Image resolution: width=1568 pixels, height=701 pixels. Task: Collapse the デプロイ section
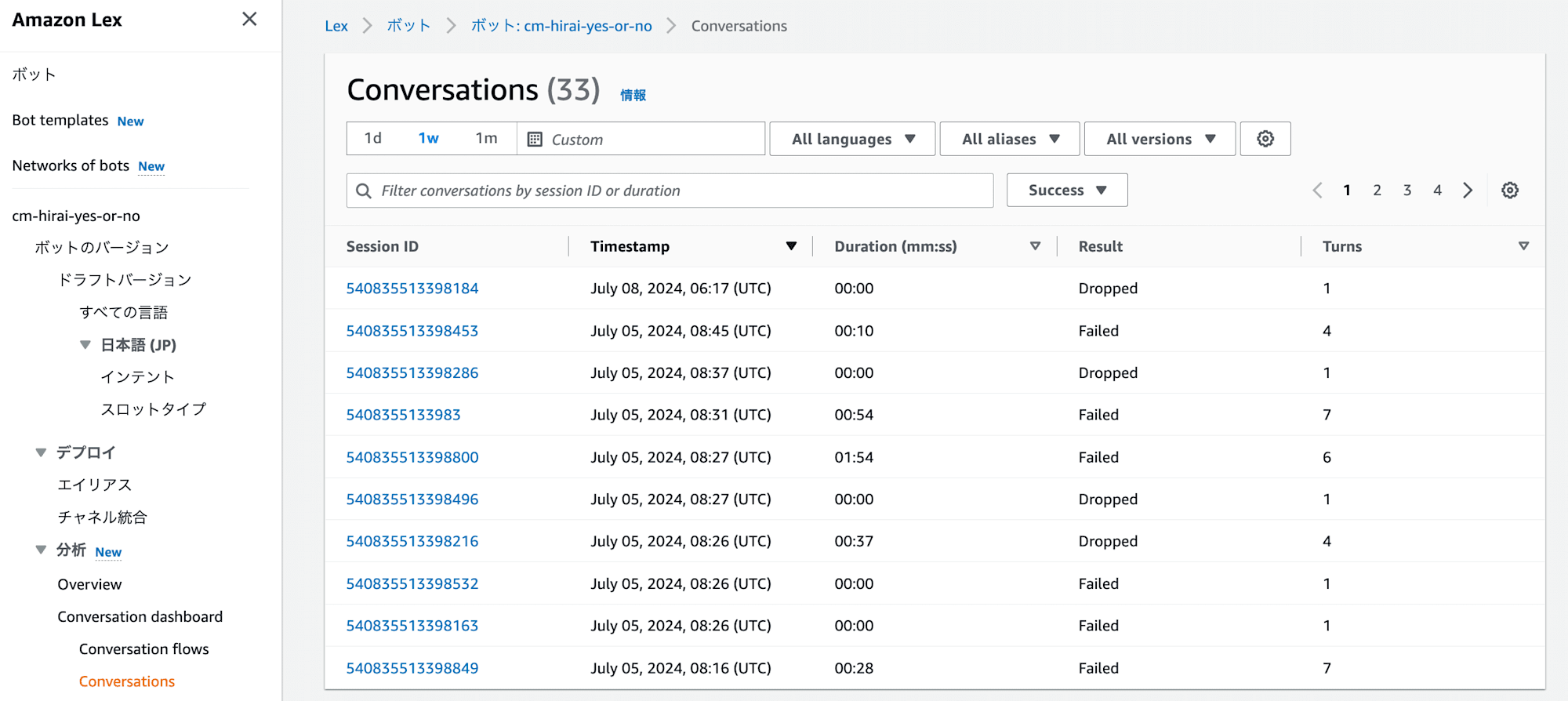[41, 452]
